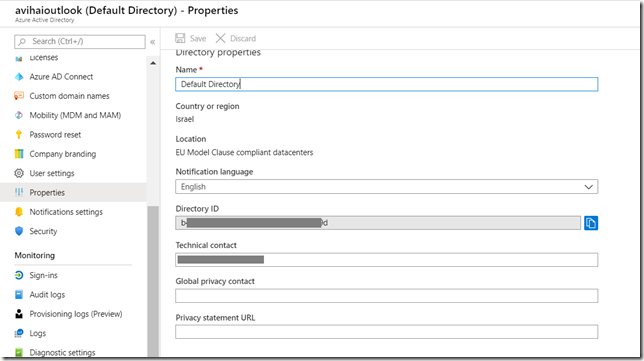Image resolution: width=644 pixels, height=361 pixels.
Task: Open Password reset settings
Action: (x=55, y=135)
